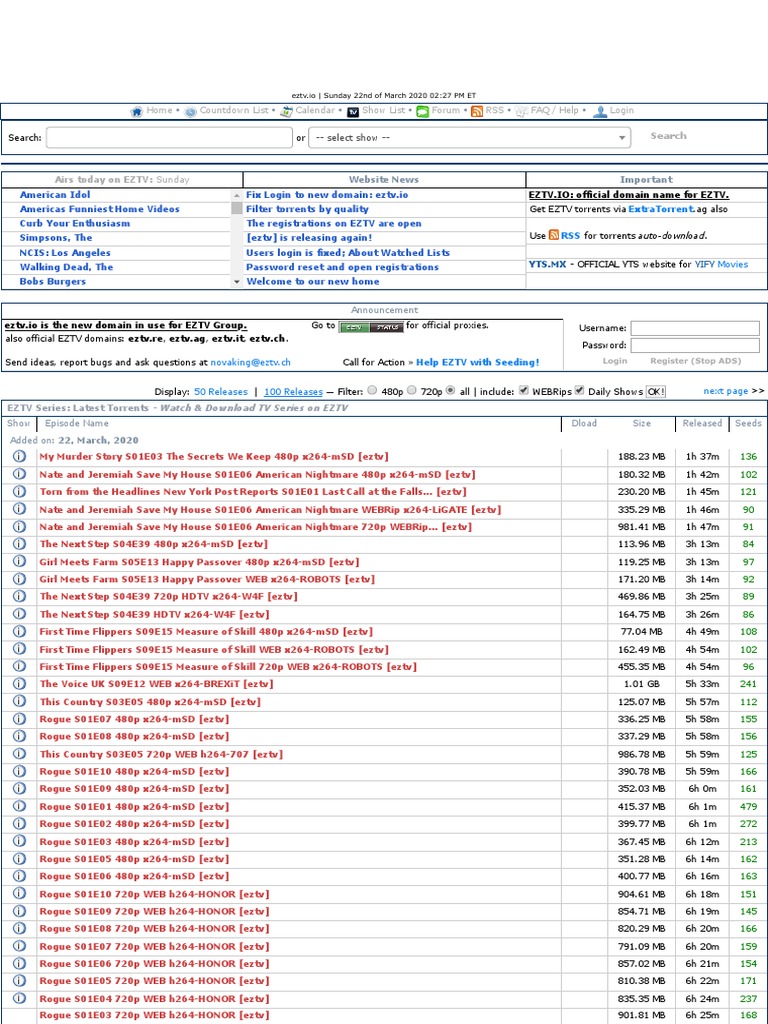Open the Forum menu item
This screenshot has width=768, height=1024.
pos(445,110)
